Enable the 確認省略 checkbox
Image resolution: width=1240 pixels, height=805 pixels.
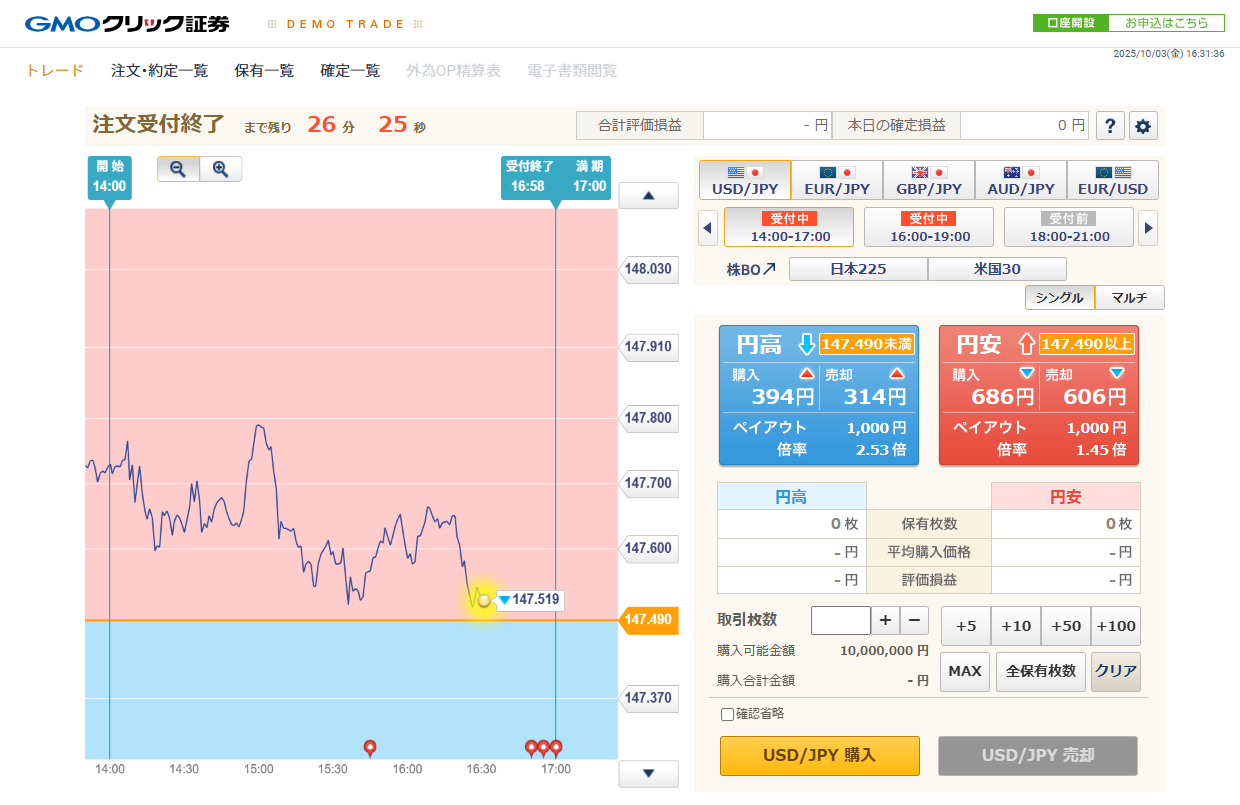(x=727, y=714)
